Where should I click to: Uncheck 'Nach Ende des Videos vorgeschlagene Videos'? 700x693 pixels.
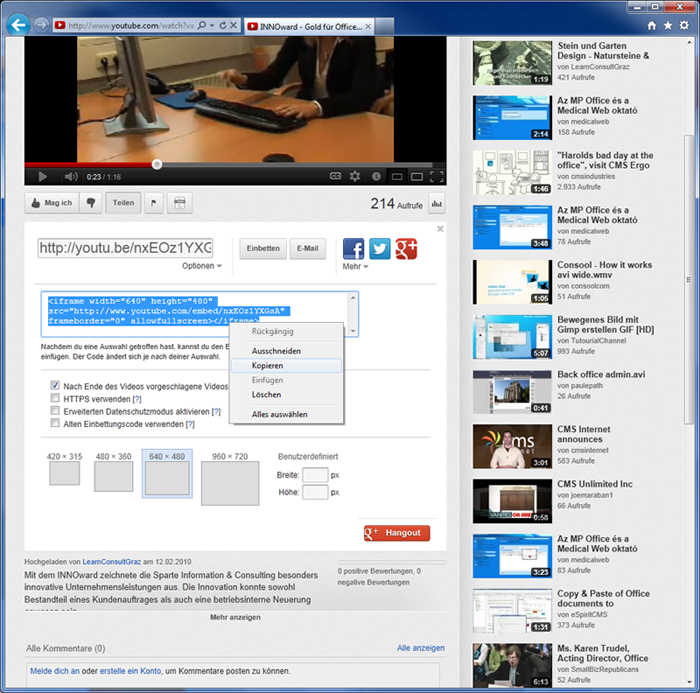pyautogui.click(x=55, y=385)
